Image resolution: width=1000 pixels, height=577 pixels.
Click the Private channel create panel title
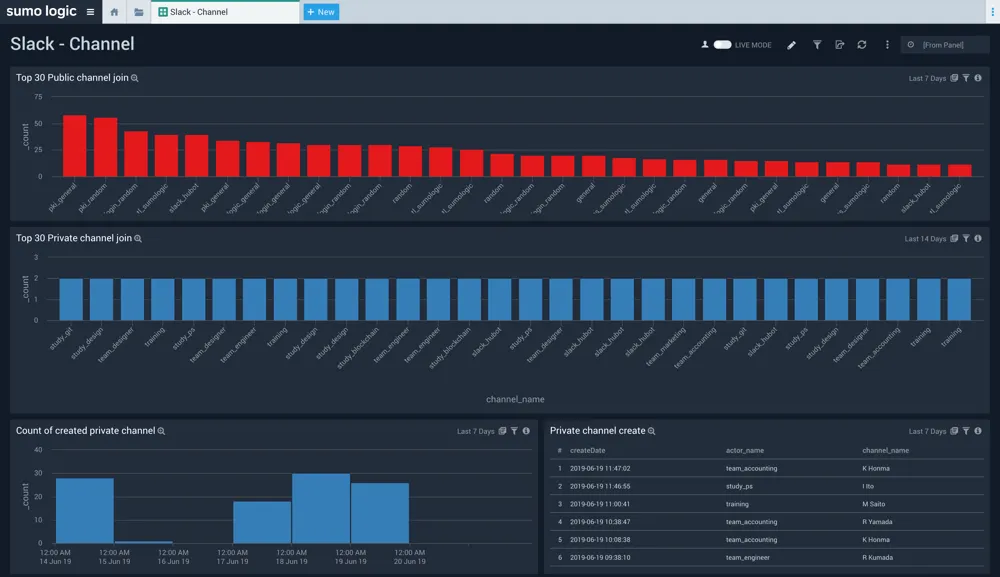pyautogui.click(x=598, y=431)
